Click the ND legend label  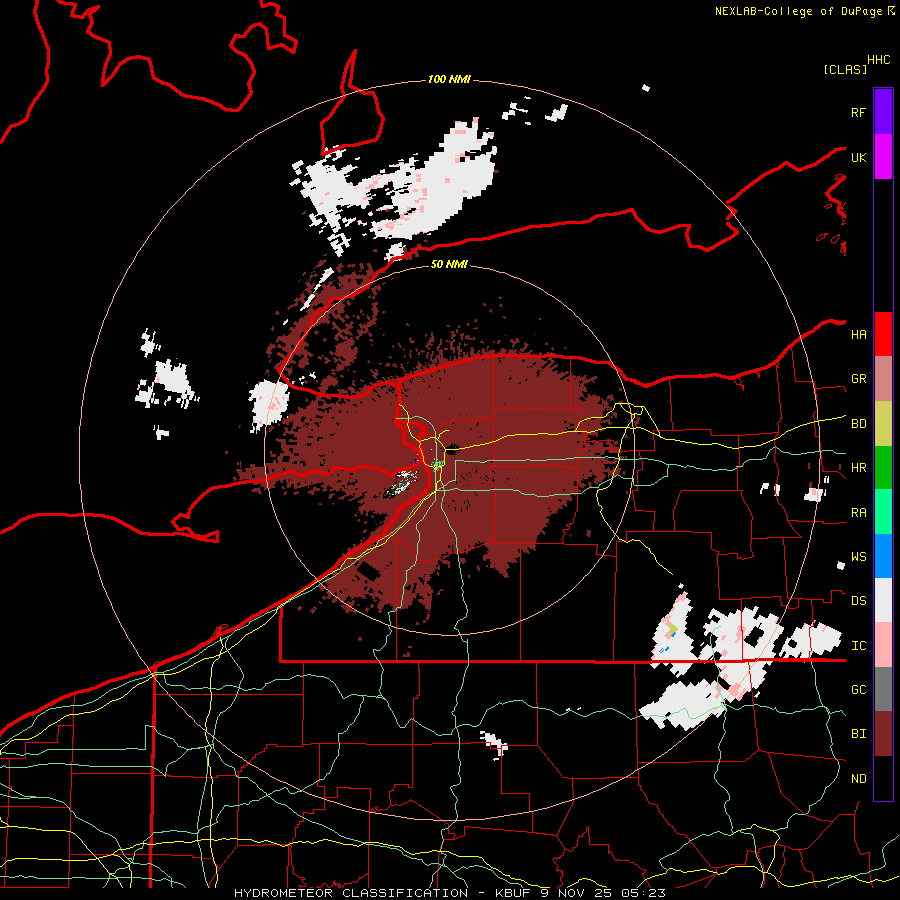[x=858, y=779]
